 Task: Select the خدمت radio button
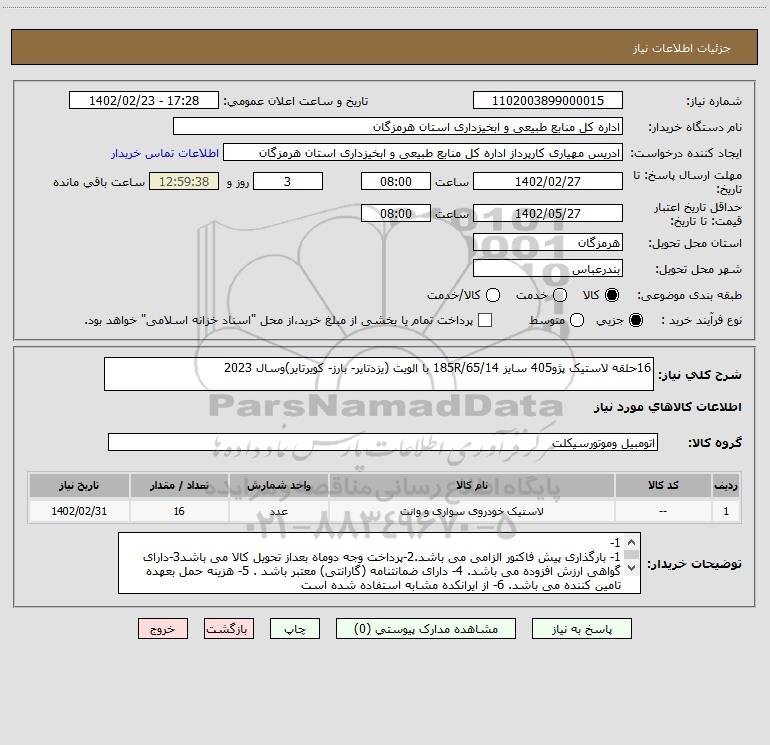pyautogui.click(x=560, y=295)
